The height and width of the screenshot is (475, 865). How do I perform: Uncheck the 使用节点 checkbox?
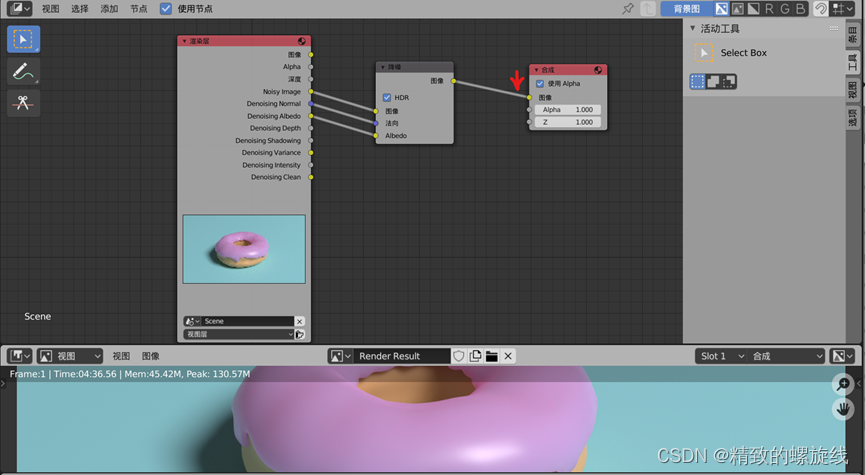coord(165,9)
